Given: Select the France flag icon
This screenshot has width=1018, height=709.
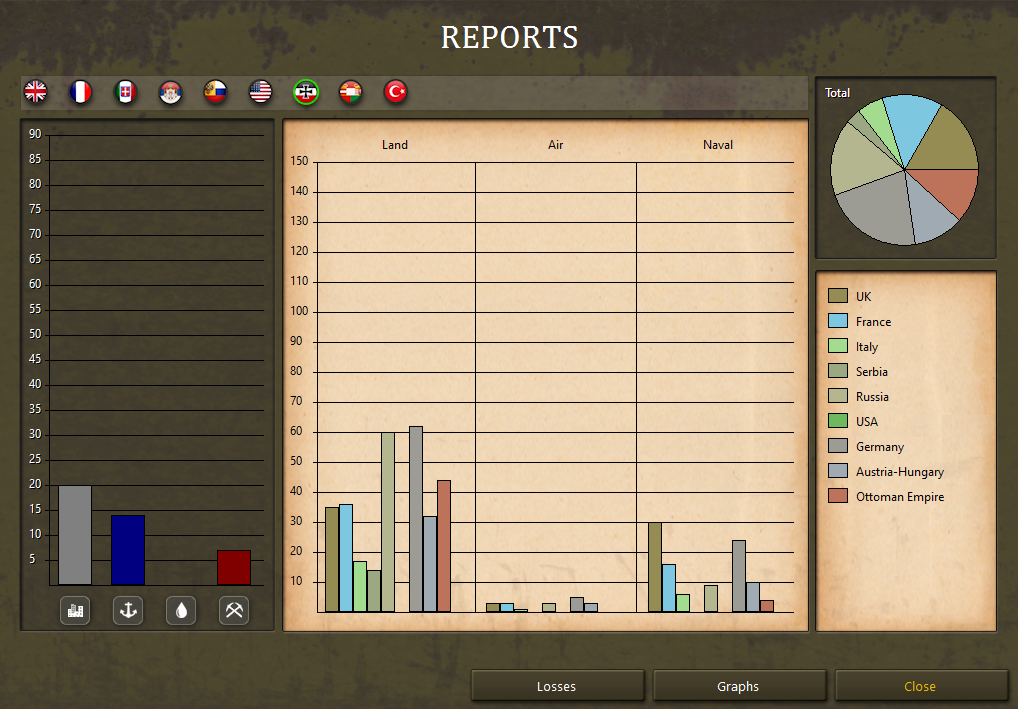Looking at the screenshot, I should (x=81, y=92).
